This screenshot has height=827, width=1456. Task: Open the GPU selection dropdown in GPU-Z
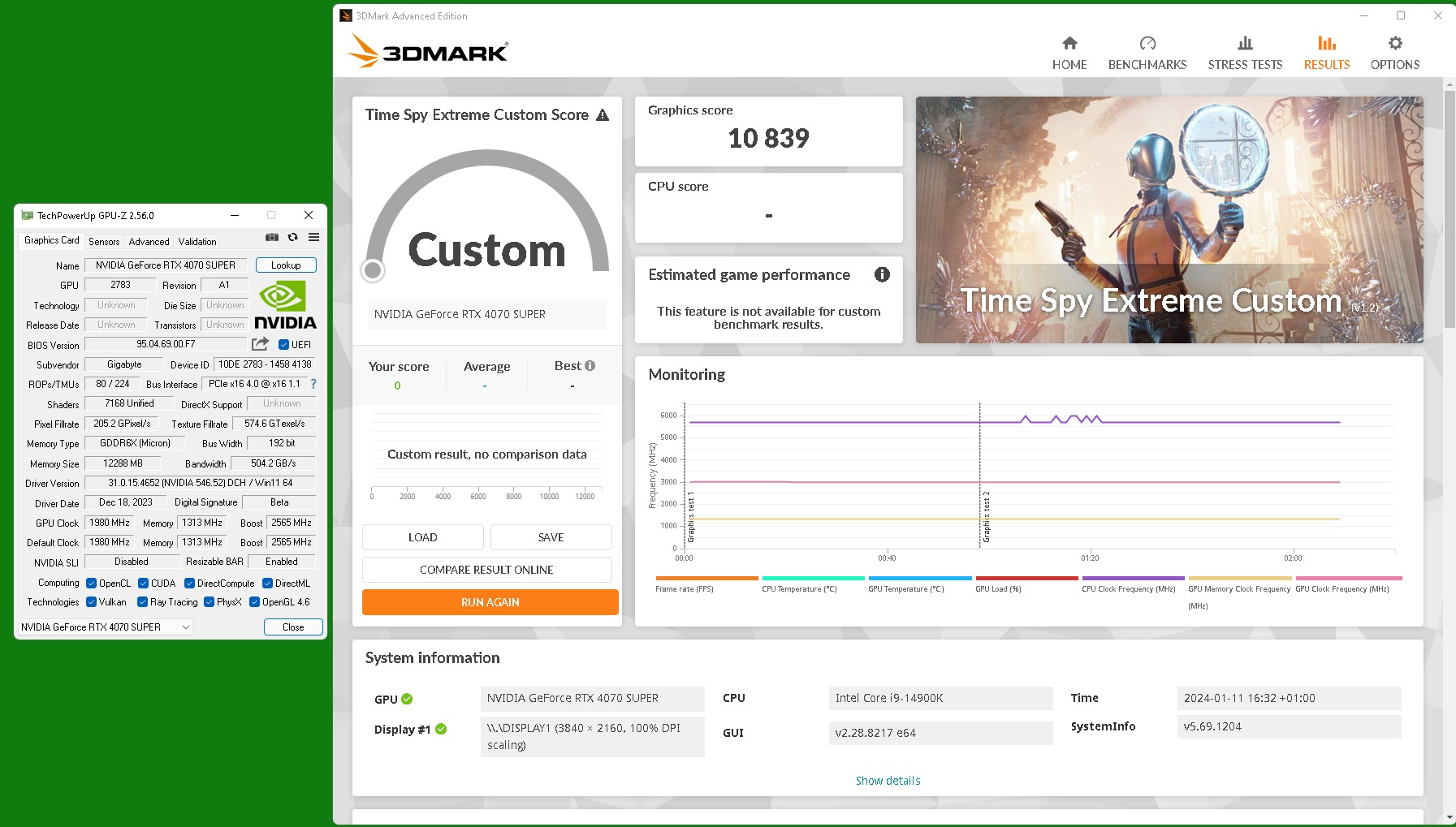tap(106, 627)
